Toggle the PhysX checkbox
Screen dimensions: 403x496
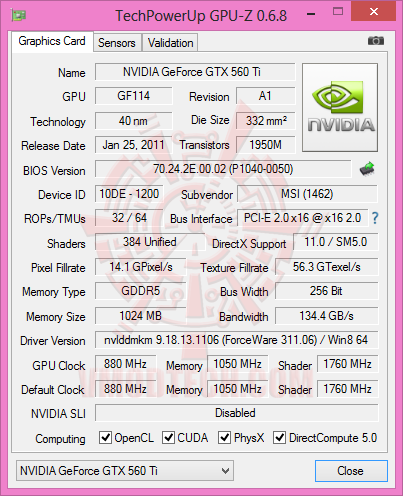pyautogui.click(x=224, y=437)
